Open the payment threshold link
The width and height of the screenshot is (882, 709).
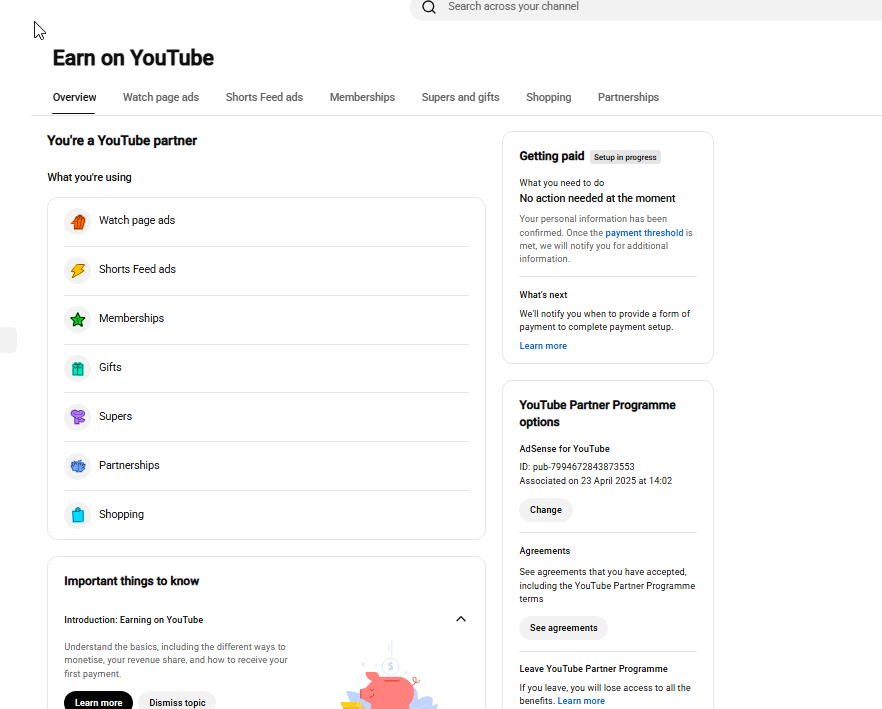point(644,233)
